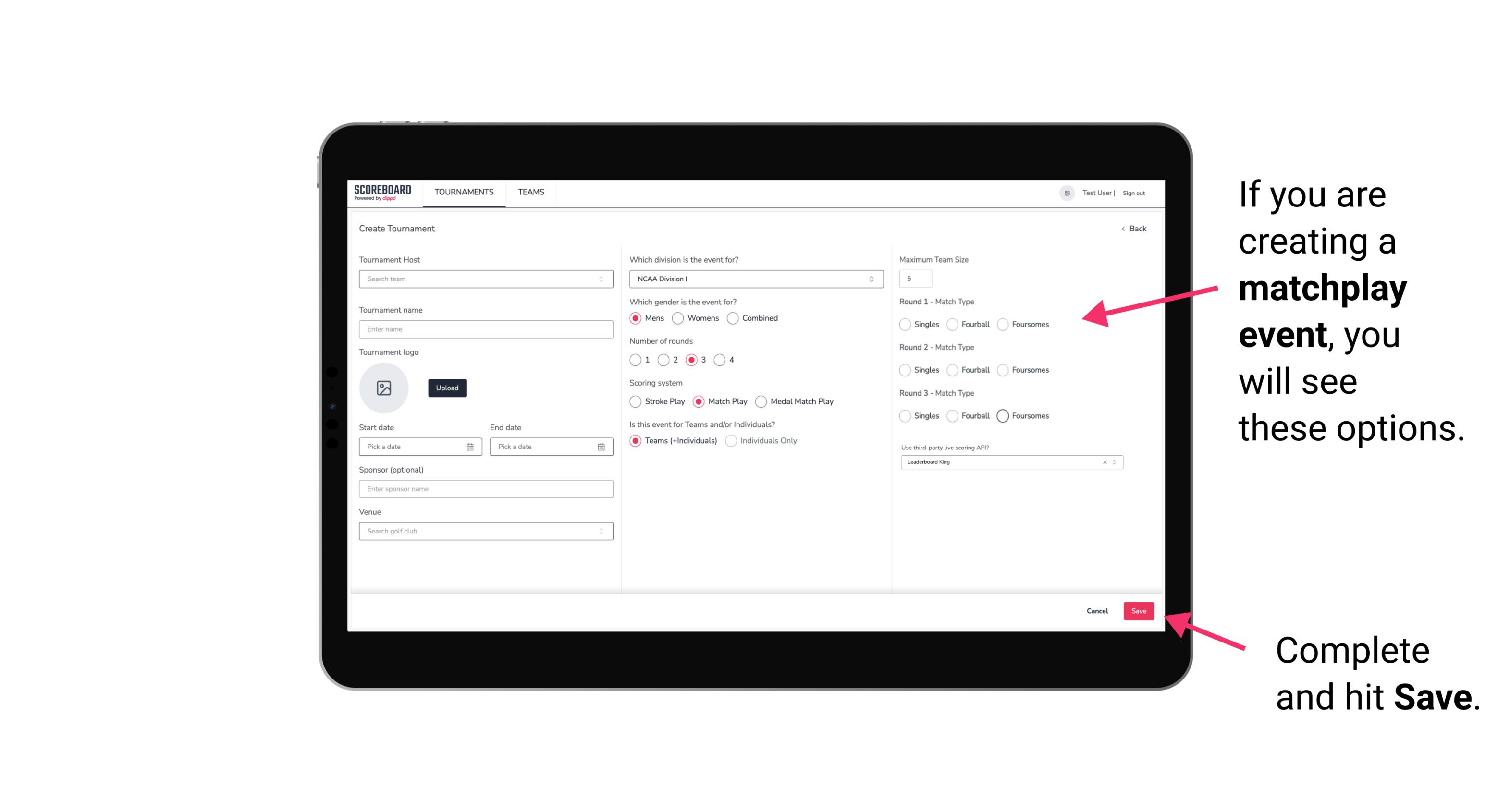Expand the Leaderboard King API dropdown
The image size is (1510, 812).
click(x=1113, y=461)
